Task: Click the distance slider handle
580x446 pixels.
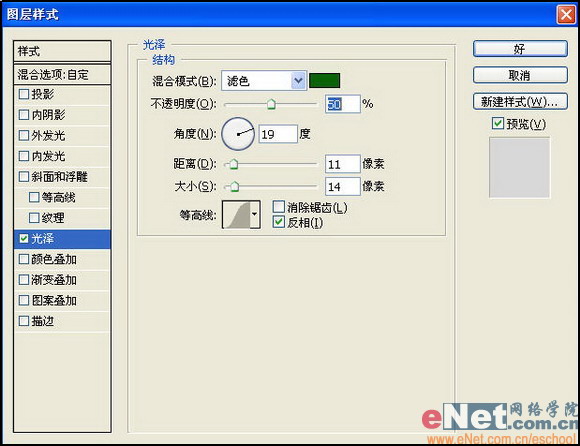Action: 234,164
